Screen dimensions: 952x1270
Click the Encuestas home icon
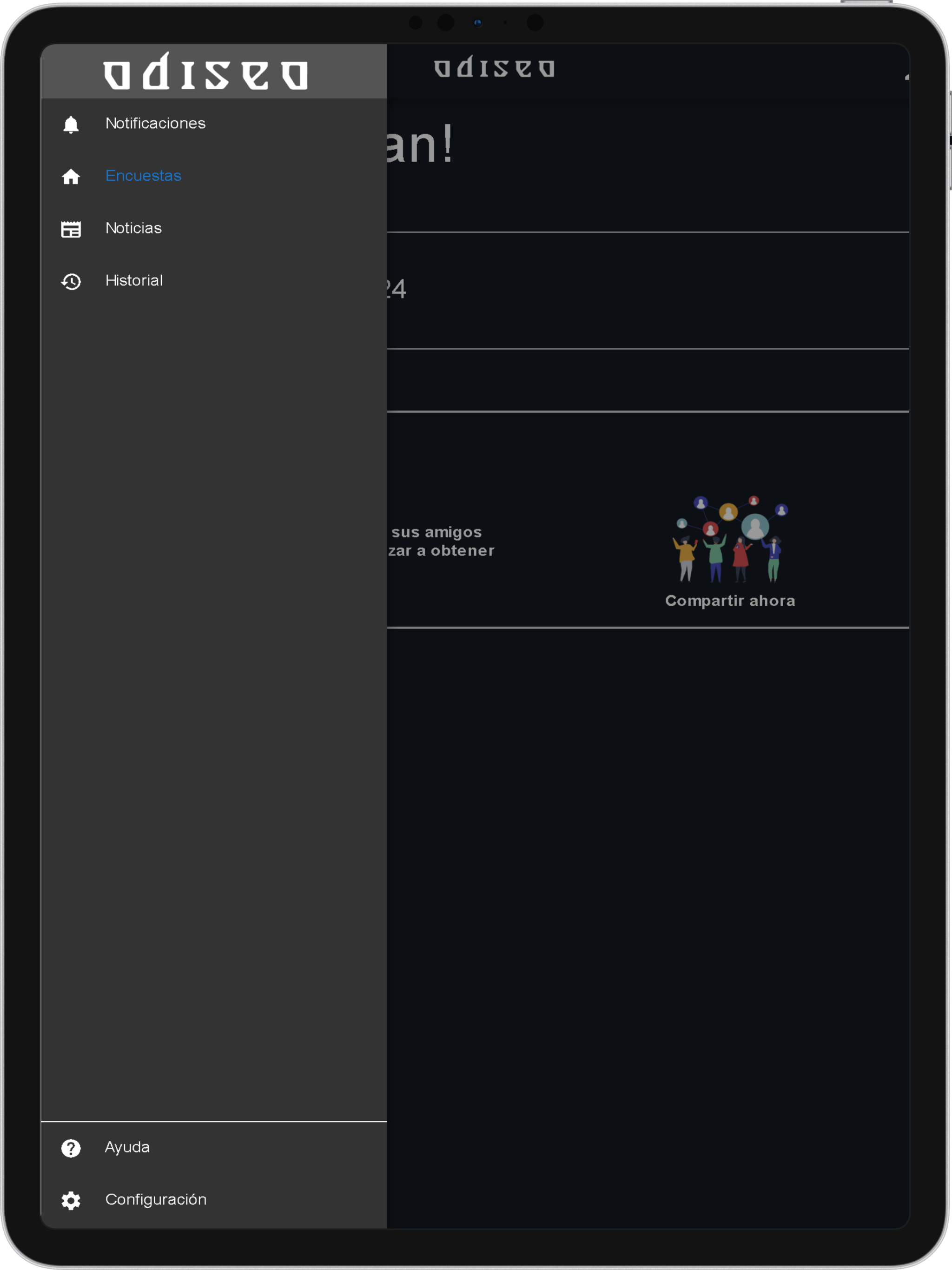pos(71,177)
